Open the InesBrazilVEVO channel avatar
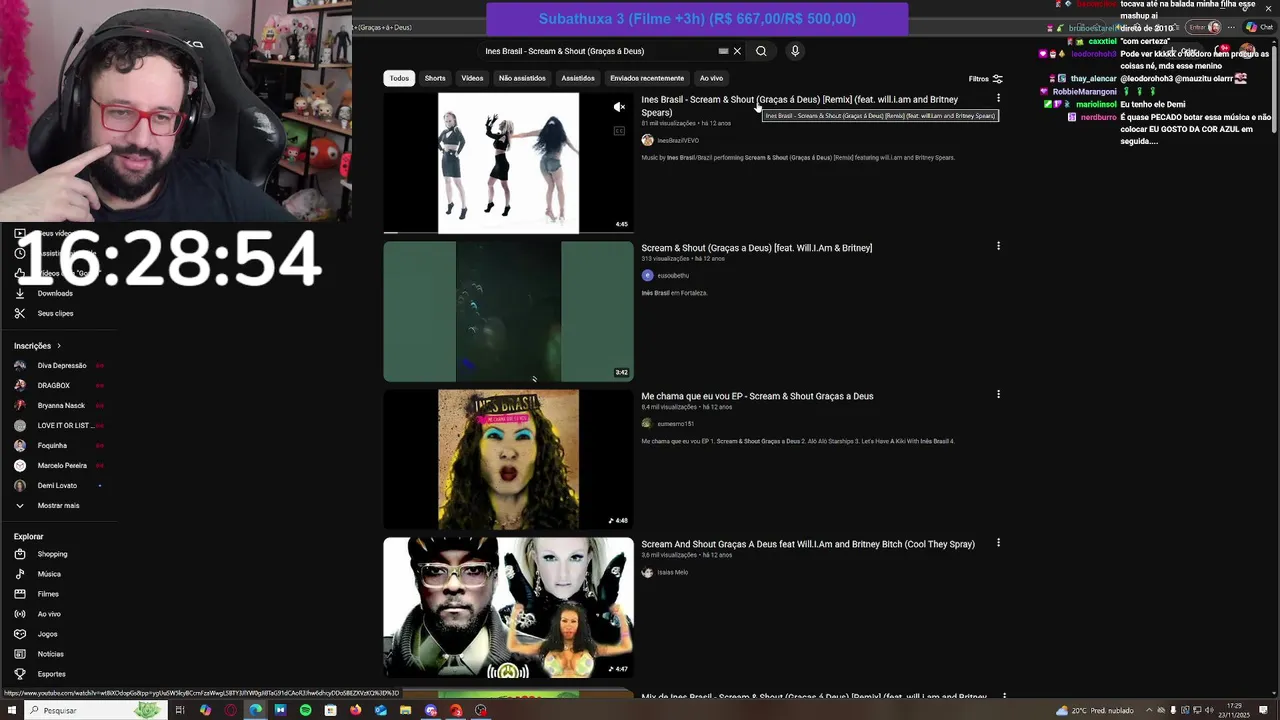Viewport: 1280px width, 720px height. click(x=647, y=140)
